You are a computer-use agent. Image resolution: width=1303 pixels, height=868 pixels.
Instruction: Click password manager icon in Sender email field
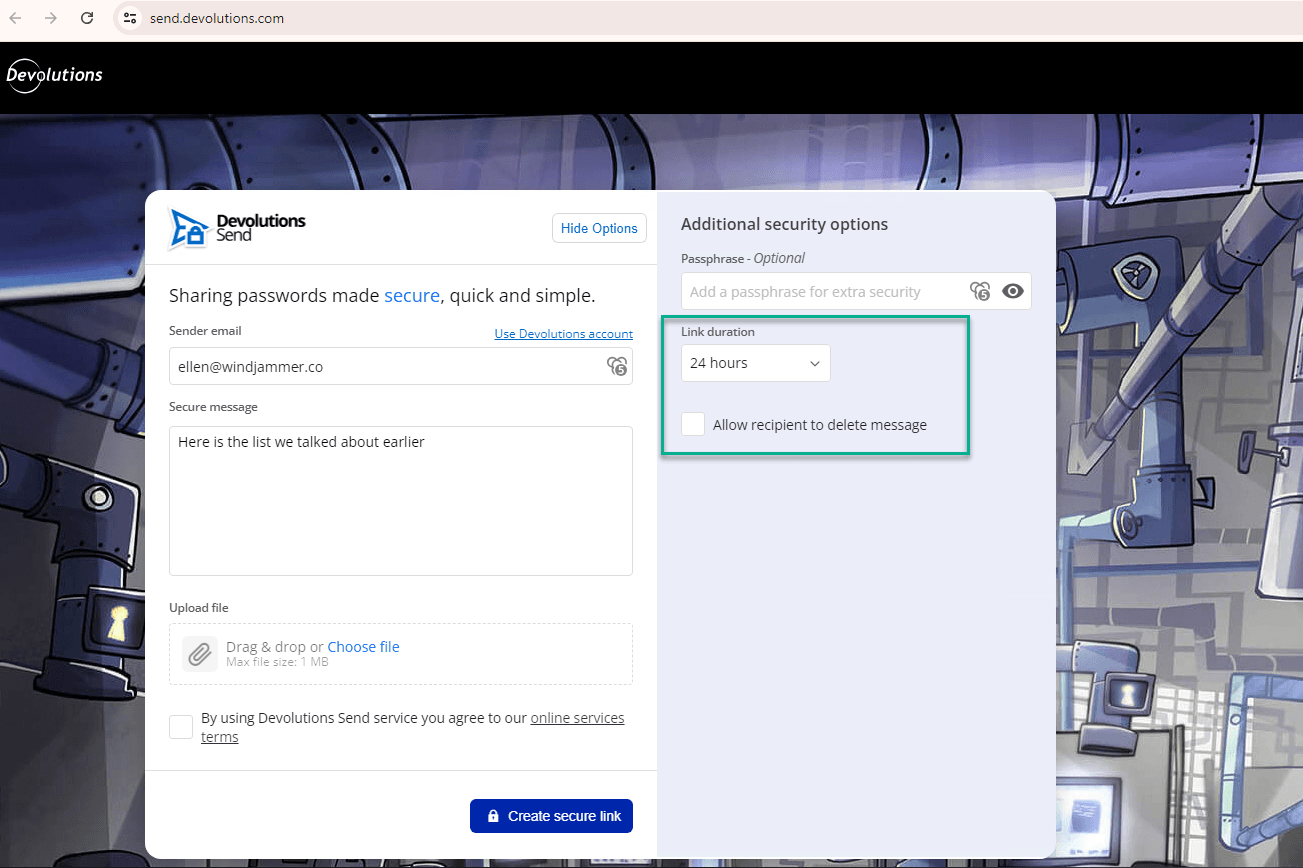[x=617, y=366]
